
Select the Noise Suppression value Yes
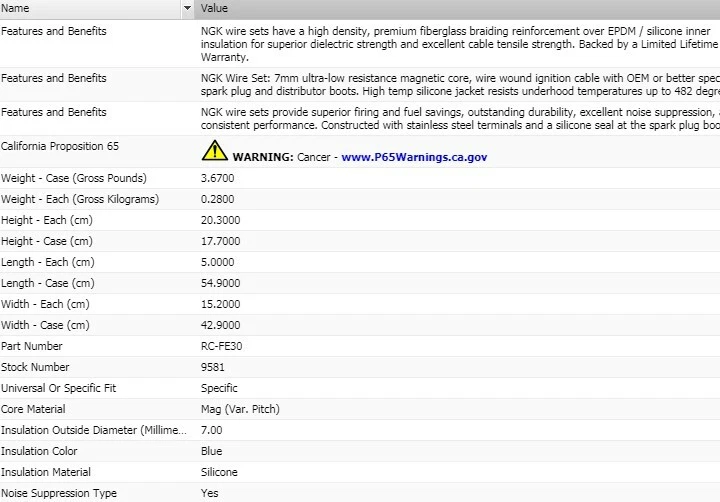point(209,493)
